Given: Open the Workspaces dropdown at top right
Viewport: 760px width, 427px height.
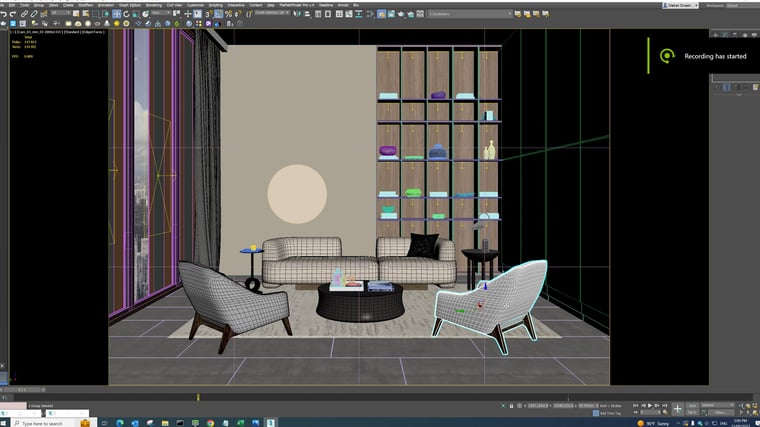Looking at the screenshot, I should [742, 5].
